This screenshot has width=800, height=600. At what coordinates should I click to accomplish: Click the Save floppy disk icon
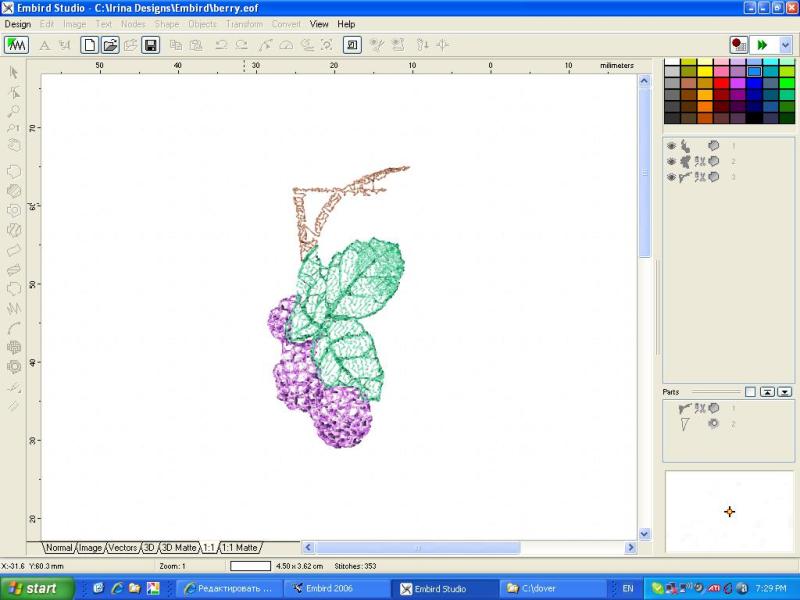point(150,45)
